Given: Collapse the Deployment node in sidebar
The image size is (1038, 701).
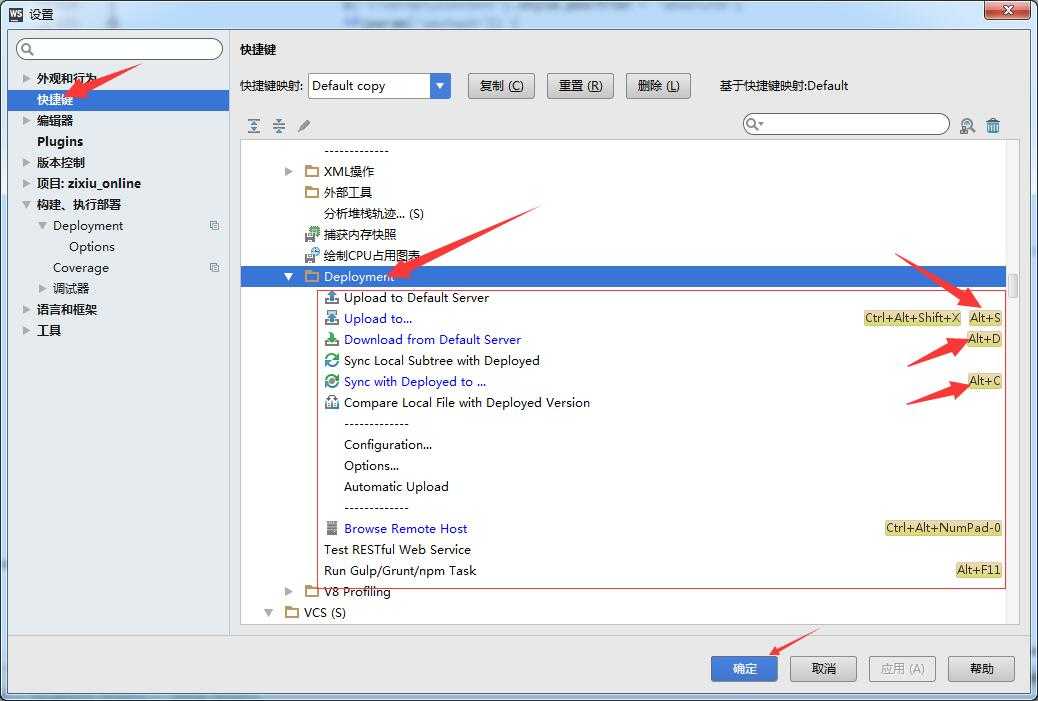Looking at the screenshot, I should [x=42, y=226].
